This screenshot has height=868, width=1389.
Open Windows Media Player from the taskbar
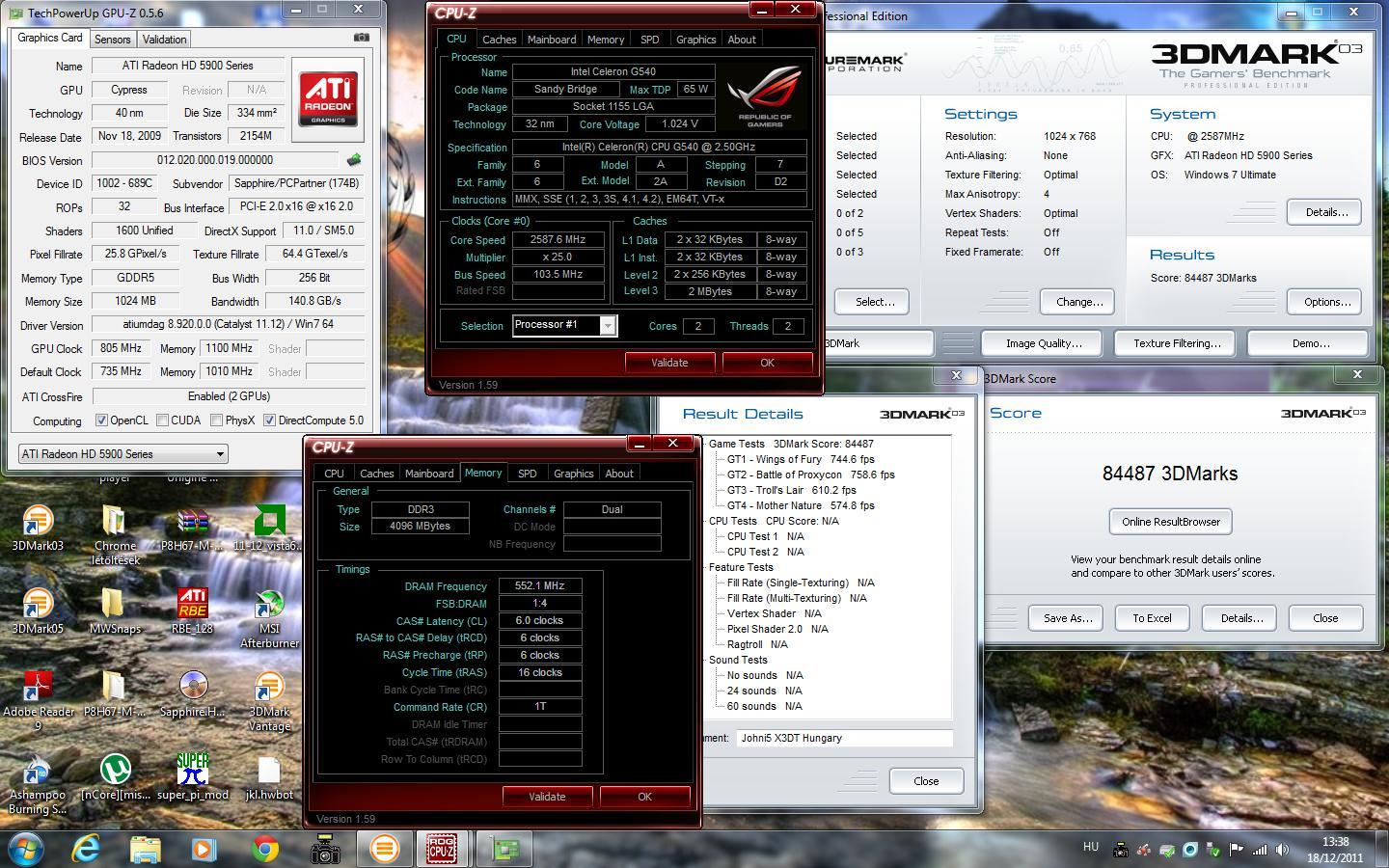click(204, 849)
